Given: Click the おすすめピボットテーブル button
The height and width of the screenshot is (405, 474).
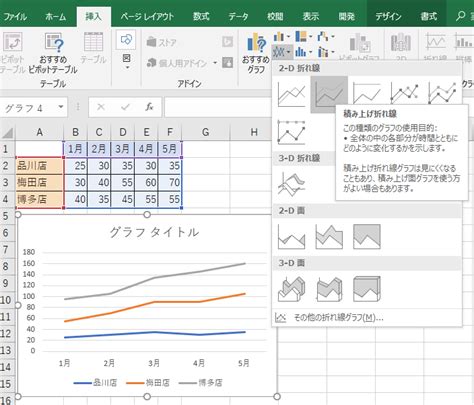Looking at the screenshot, I should (x=53, y=53).
